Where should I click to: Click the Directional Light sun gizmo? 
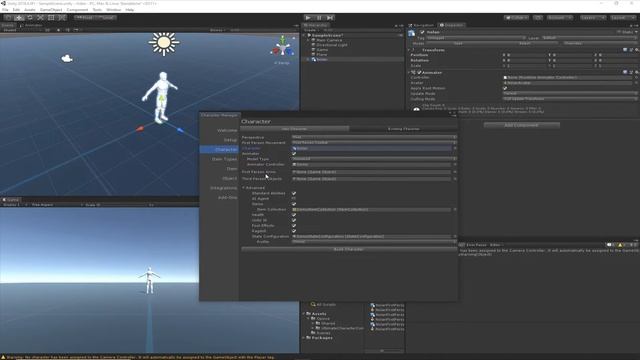[x=164, y=43]
